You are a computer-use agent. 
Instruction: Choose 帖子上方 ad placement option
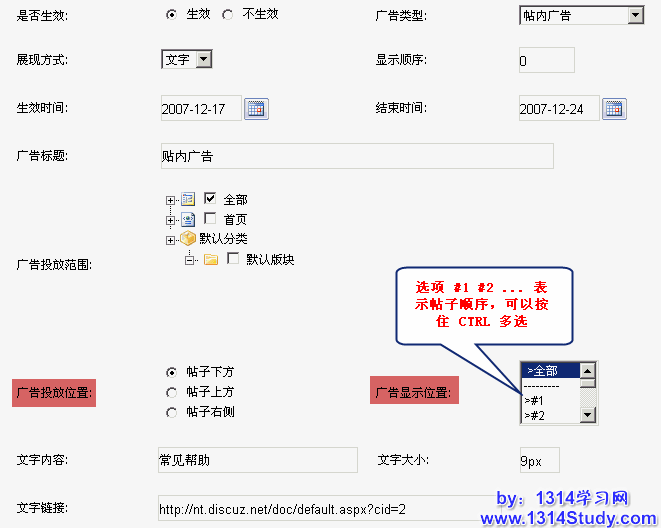click(171, 392)
